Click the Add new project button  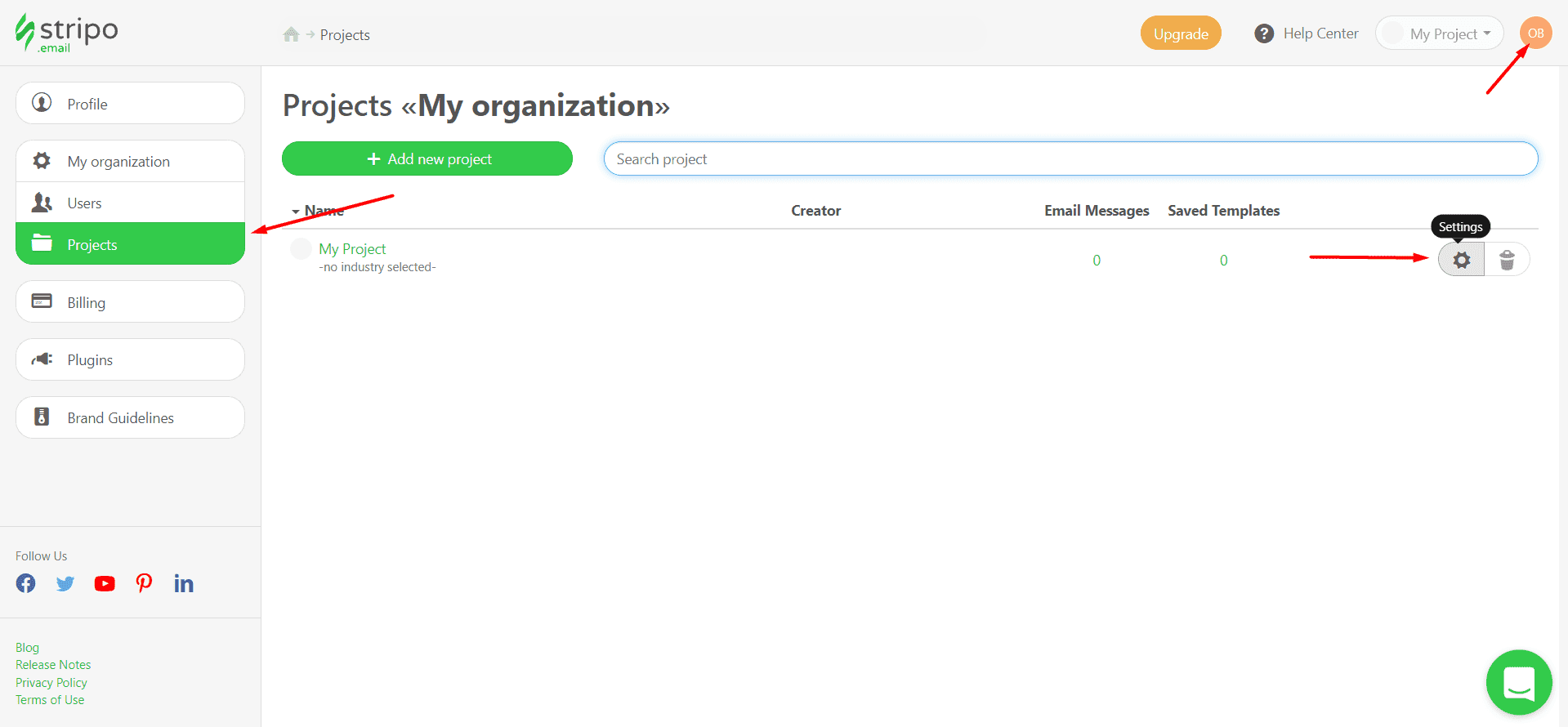coord(427,158)
